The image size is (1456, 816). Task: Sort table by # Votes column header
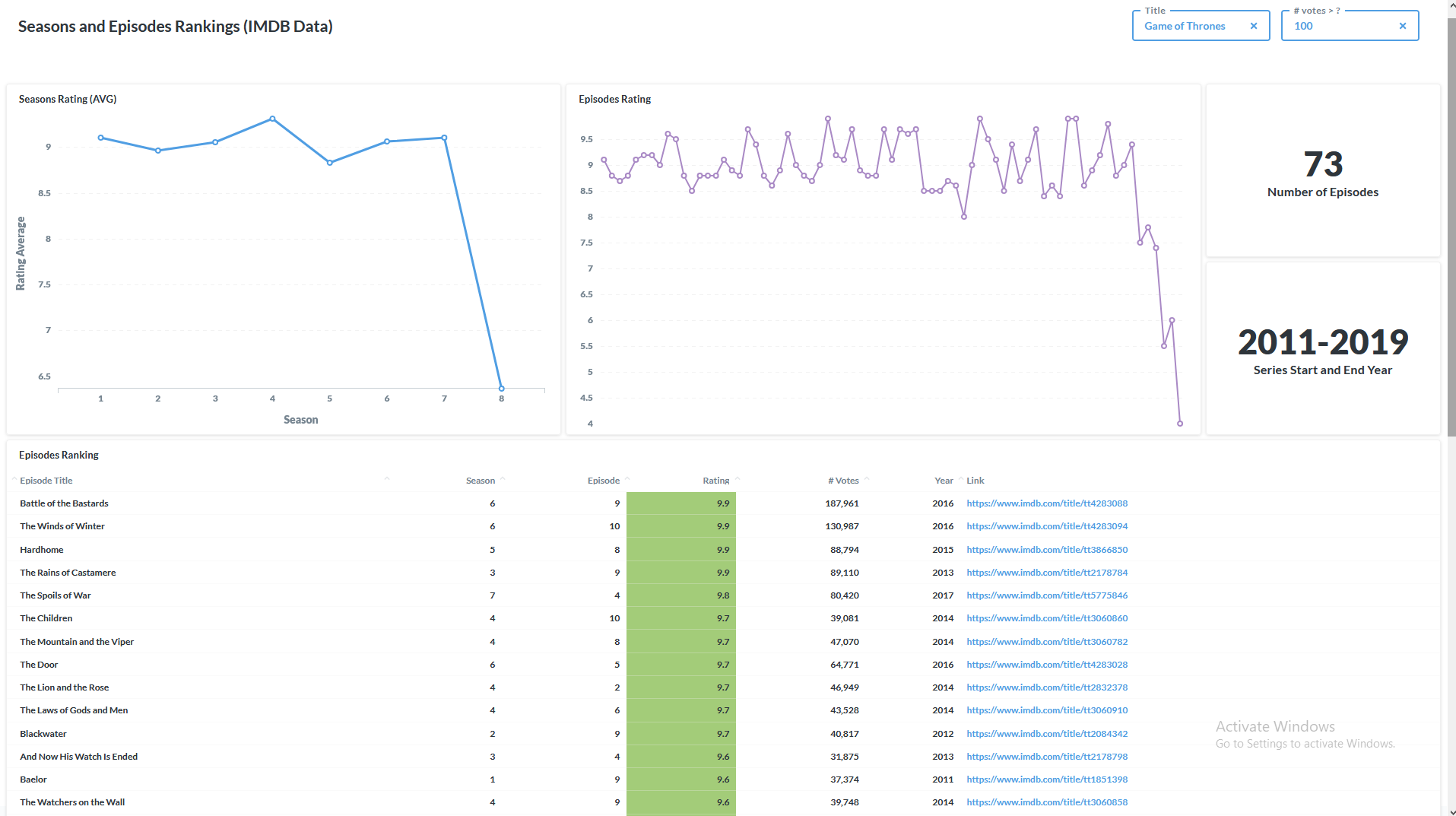[843, 481]
